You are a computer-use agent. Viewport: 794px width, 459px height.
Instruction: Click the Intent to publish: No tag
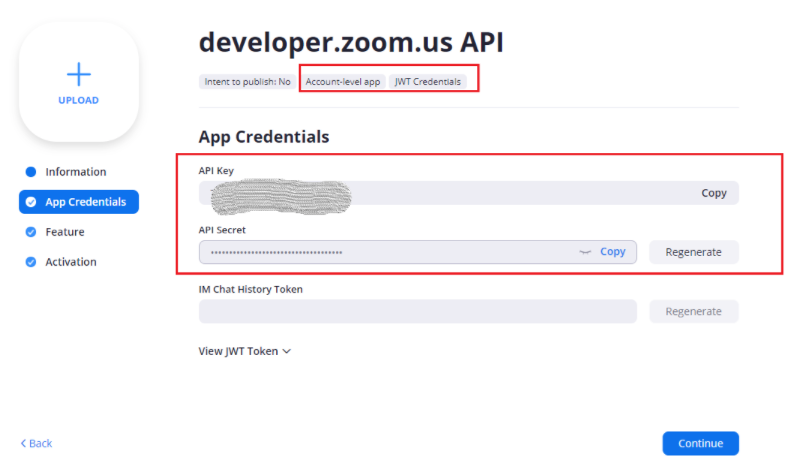(x=248, y=82)
